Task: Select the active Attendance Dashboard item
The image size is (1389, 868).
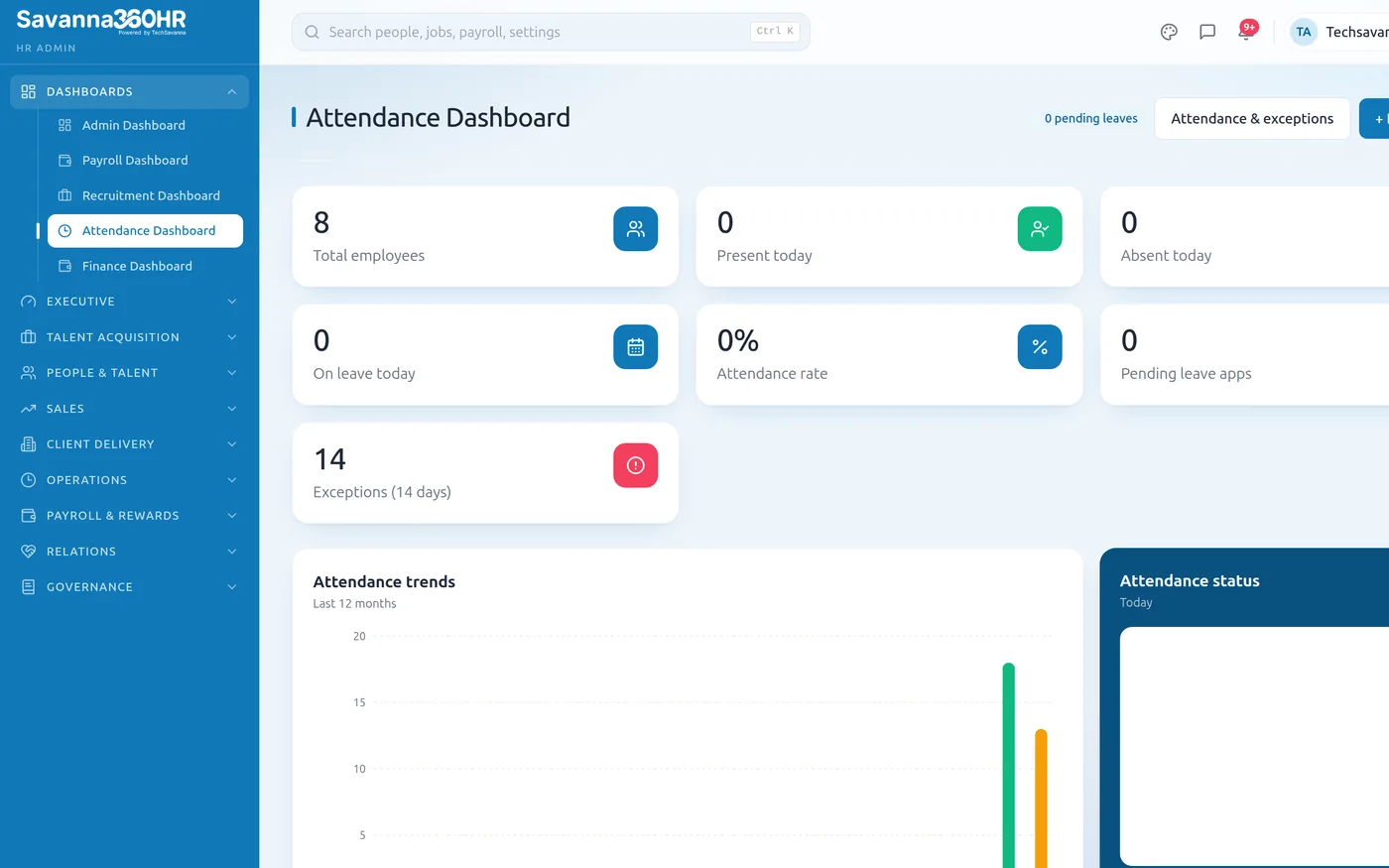Action: pyautogui.click(x=145, y=230)
